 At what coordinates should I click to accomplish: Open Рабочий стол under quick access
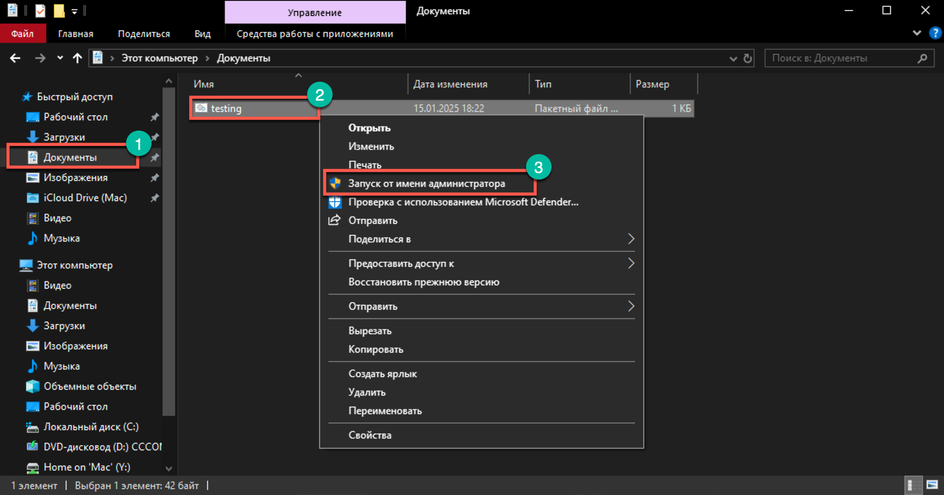[x=75, y=117]
